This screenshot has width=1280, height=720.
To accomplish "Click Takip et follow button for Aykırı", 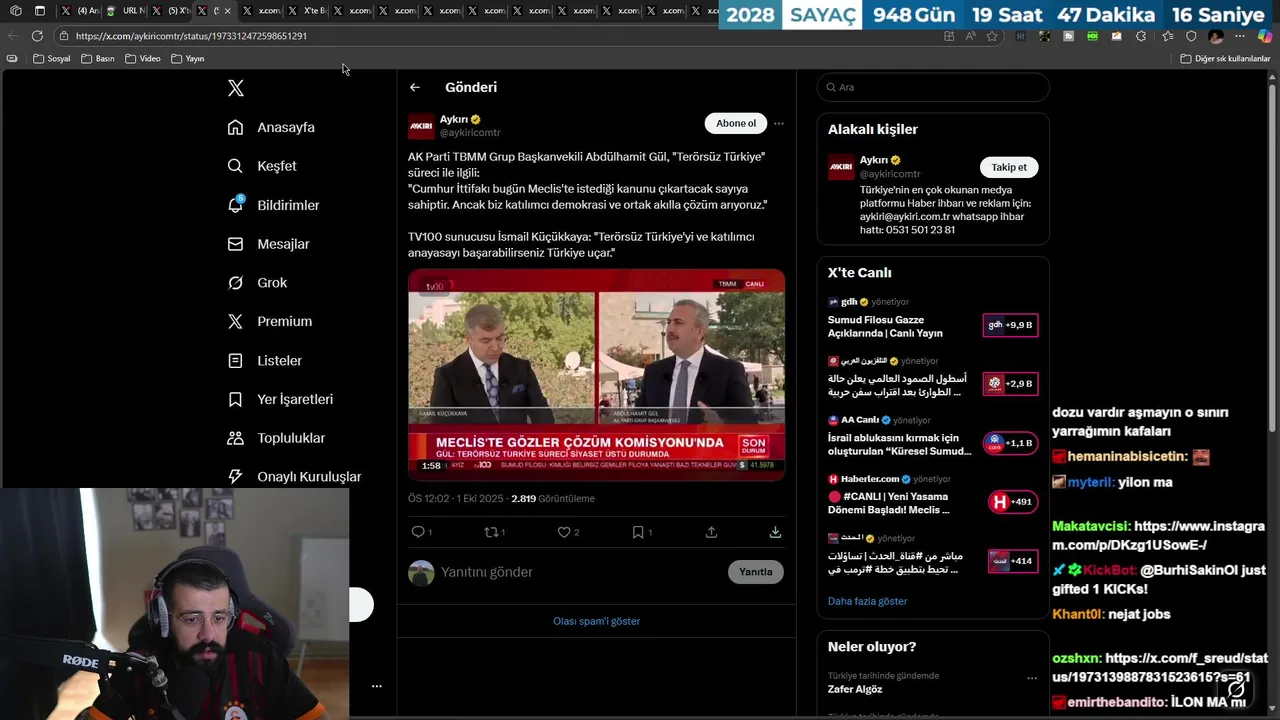I will tap(1009, 167).
